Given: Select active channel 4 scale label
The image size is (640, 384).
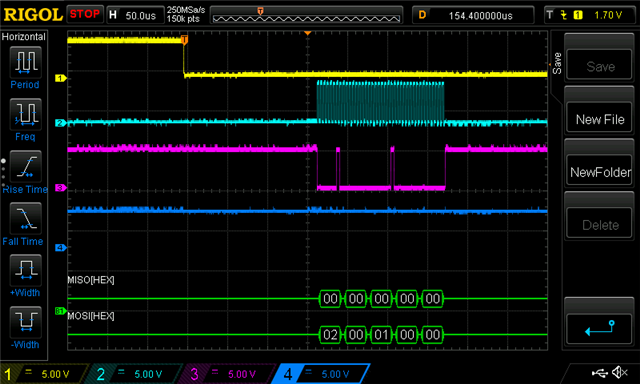Looking at the screenshot, I should (335, 374).
